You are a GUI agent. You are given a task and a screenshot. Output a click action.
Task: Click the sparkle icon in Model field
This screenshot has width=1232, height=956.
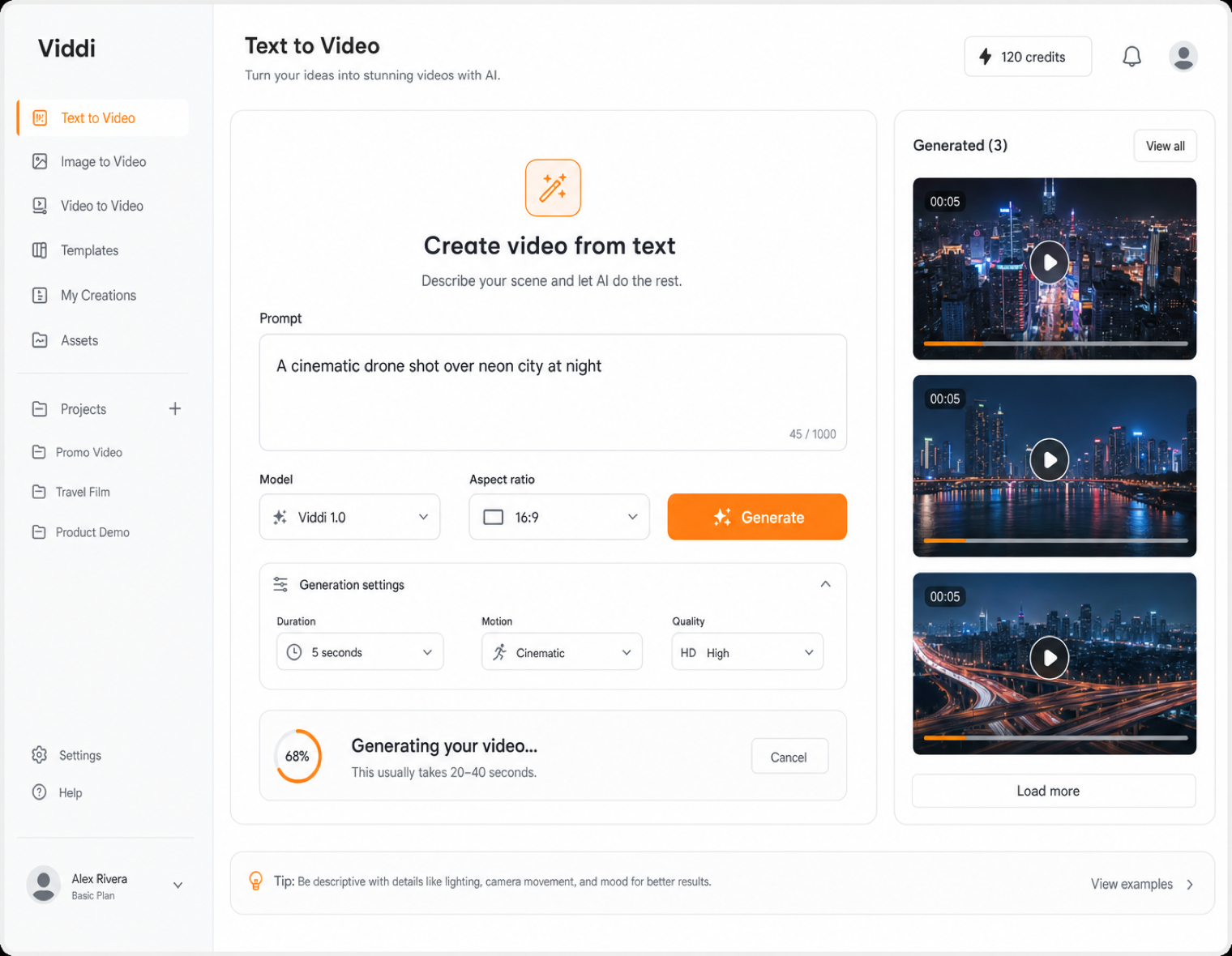(280, 517)
